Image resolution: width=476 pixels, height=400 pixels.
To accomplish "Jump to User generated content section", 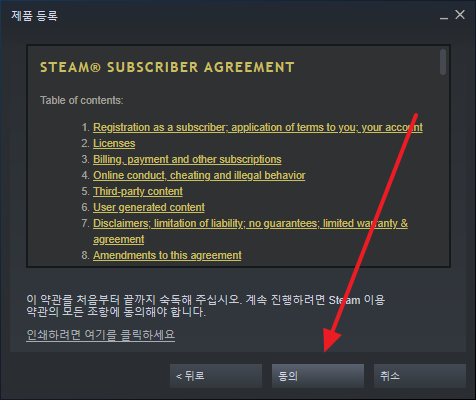I will (x=149, y=207).
